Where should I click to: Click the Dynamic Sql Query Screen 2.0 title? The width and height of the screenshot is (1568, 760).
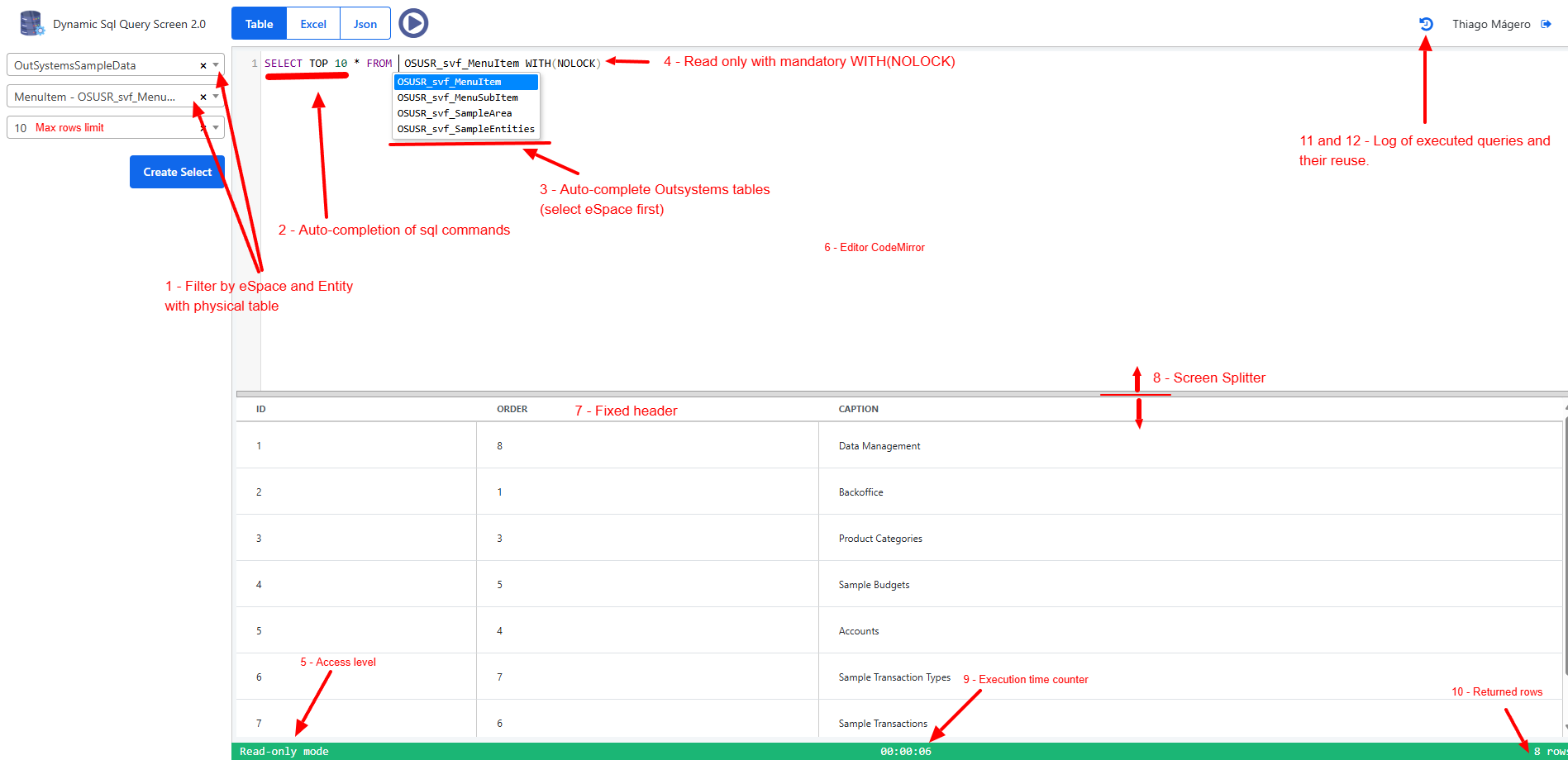tap(130, 24)
